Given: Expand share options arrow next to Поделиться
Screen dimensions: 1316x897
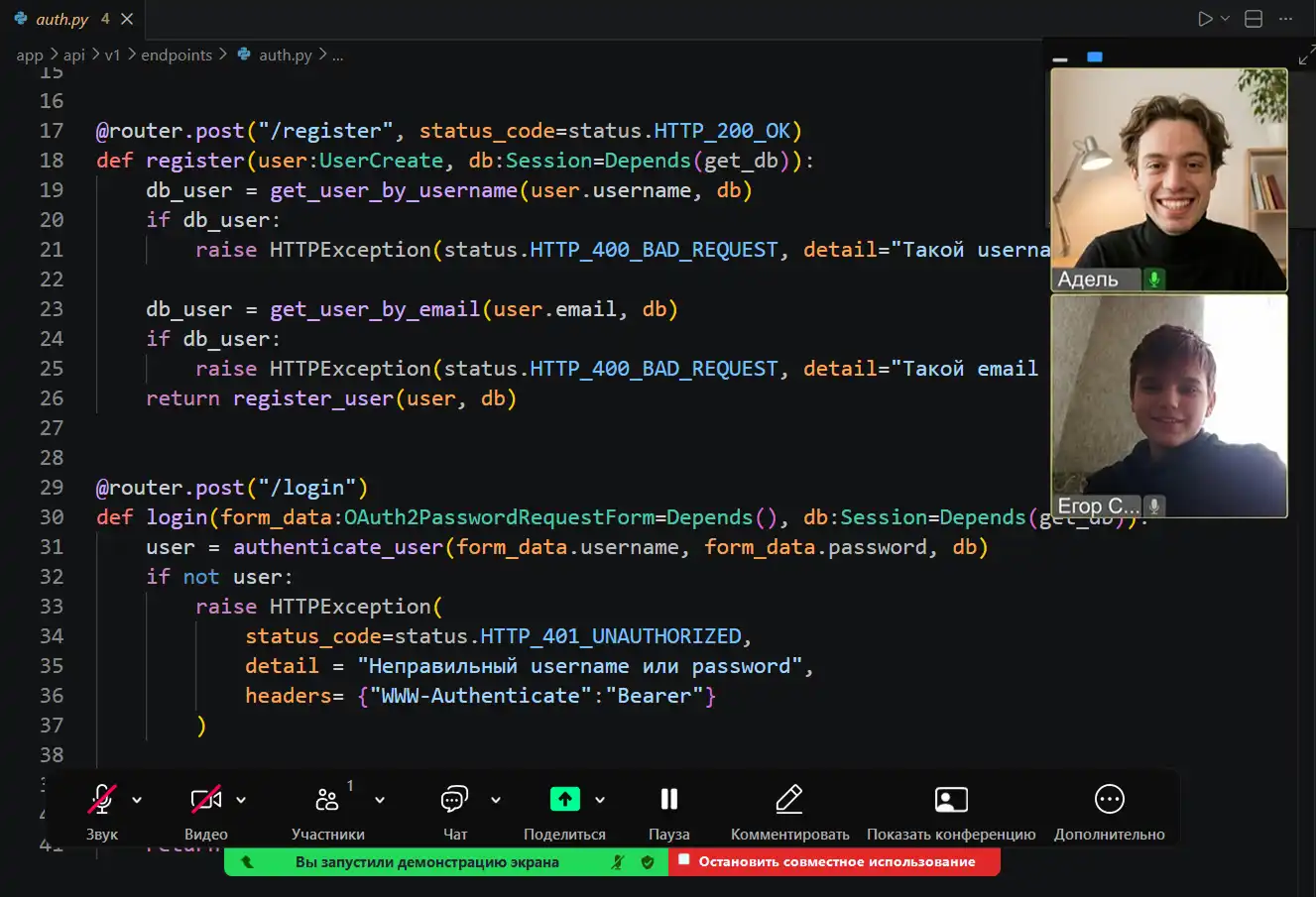Looking at the screenshot, I should click(600, 800).
